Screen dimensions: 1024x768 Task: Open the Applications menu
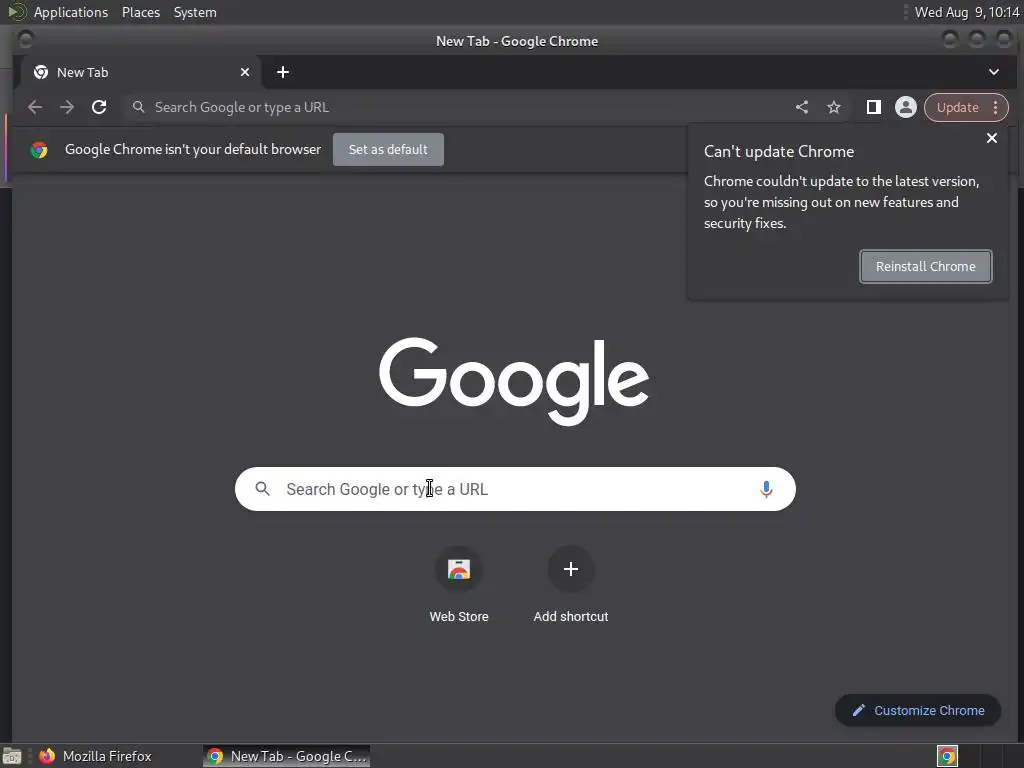71,12
